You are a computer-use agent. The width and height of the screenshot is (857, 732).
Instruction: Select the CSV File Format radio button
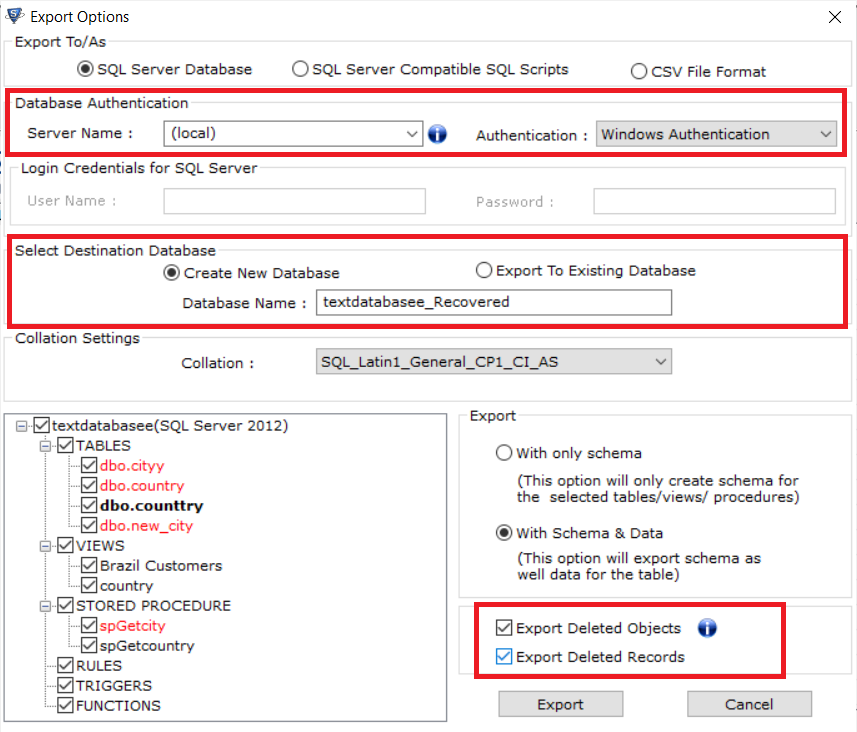coord(638,71)
